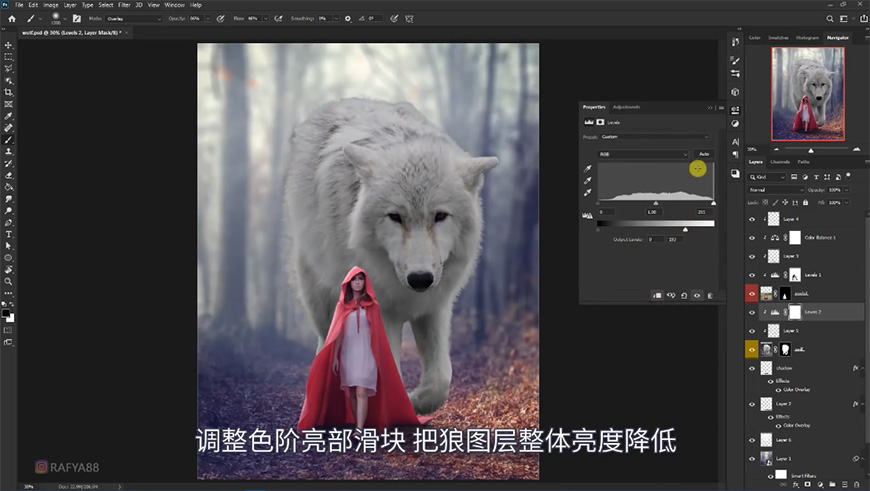Viewport: 870px width, 491px height.
Task: Open the Image menu
Action: (x=51, y=4)
